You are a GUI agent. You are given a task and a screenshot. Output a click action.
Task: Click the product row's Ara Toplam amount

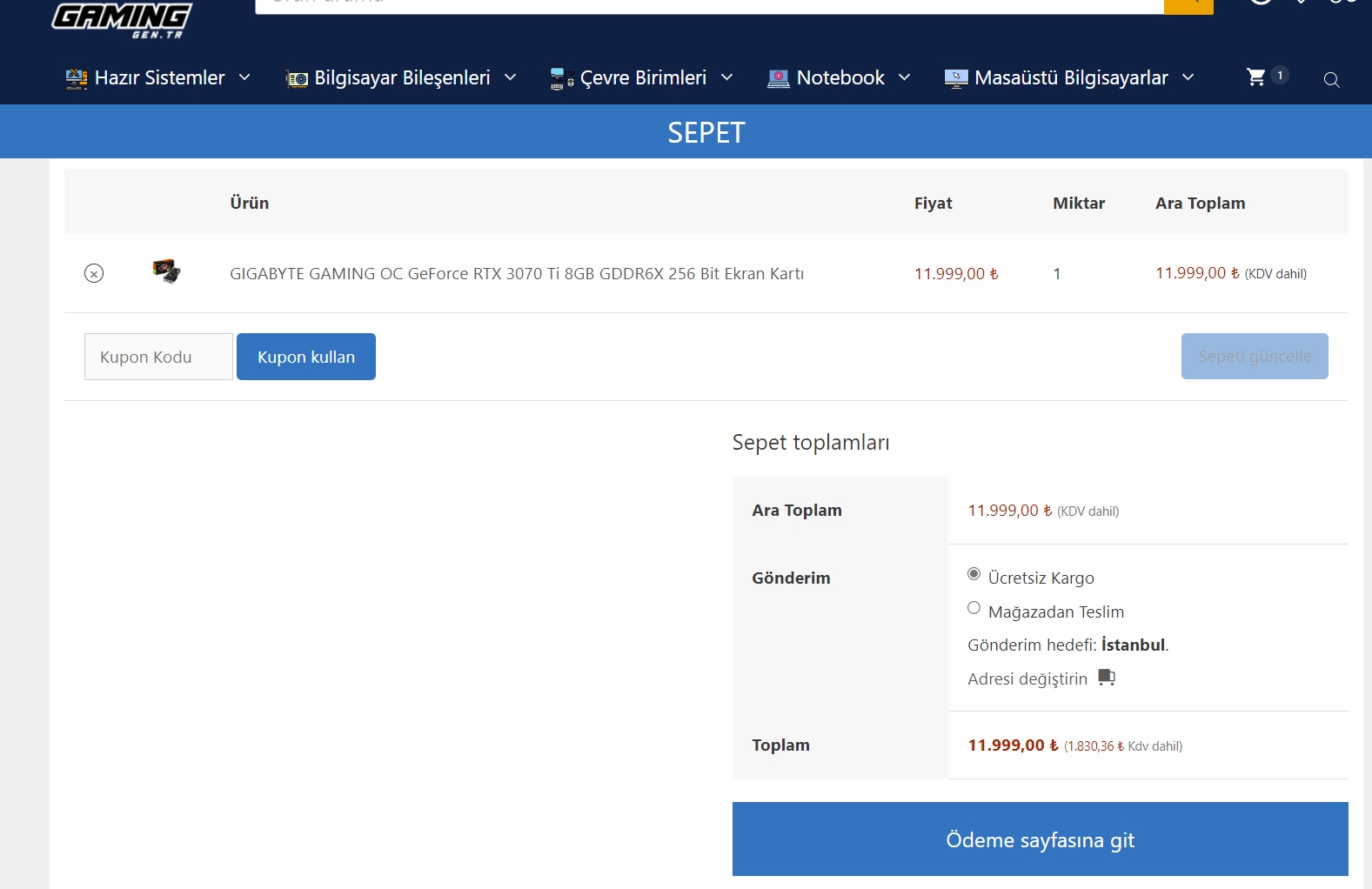point(1197,273)
